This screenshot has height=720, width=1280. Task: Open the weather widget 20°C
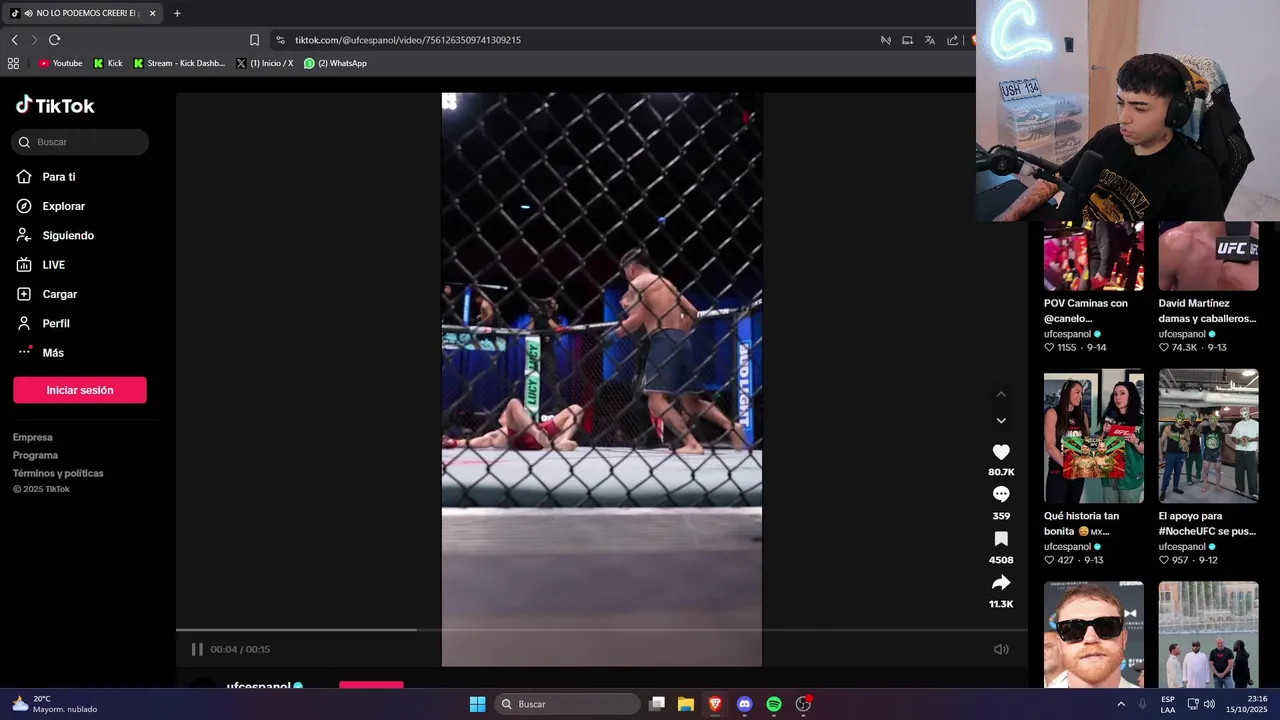pyautogui.click(x=55, y=704)
